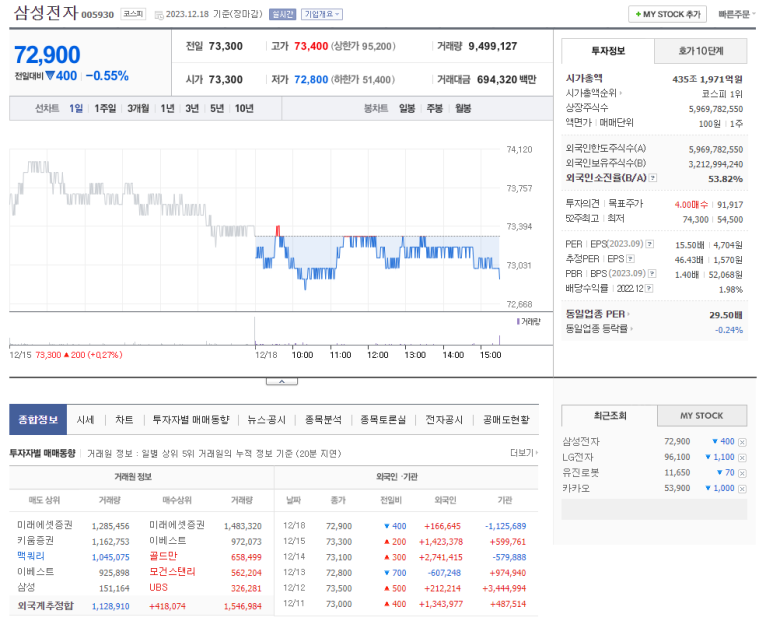Click the 실시간 badge button
This screenshot has height=621, width=773.
pyautogui.click(x=282, y=14)
